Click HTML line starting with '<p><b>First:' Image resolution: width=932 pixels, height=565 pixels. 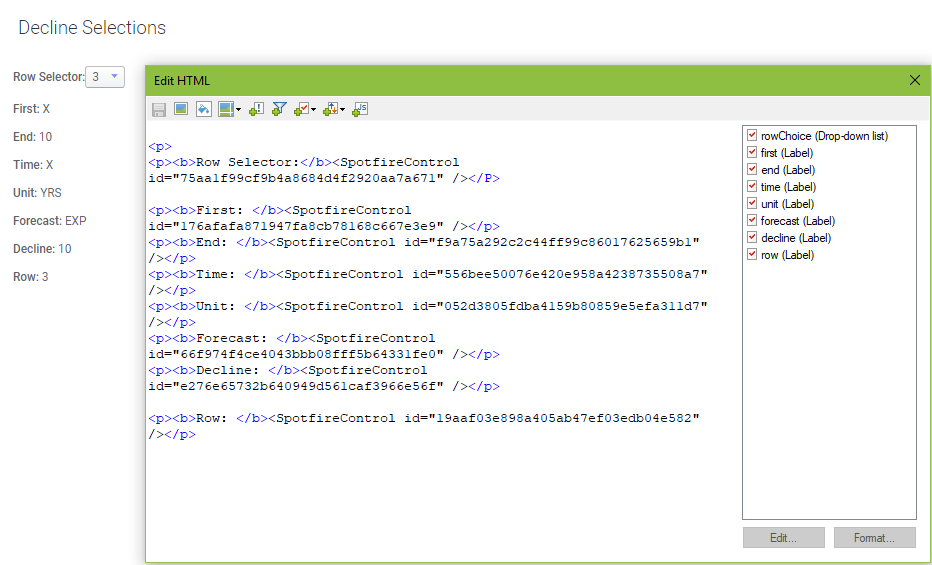click(x=280, y=210)
